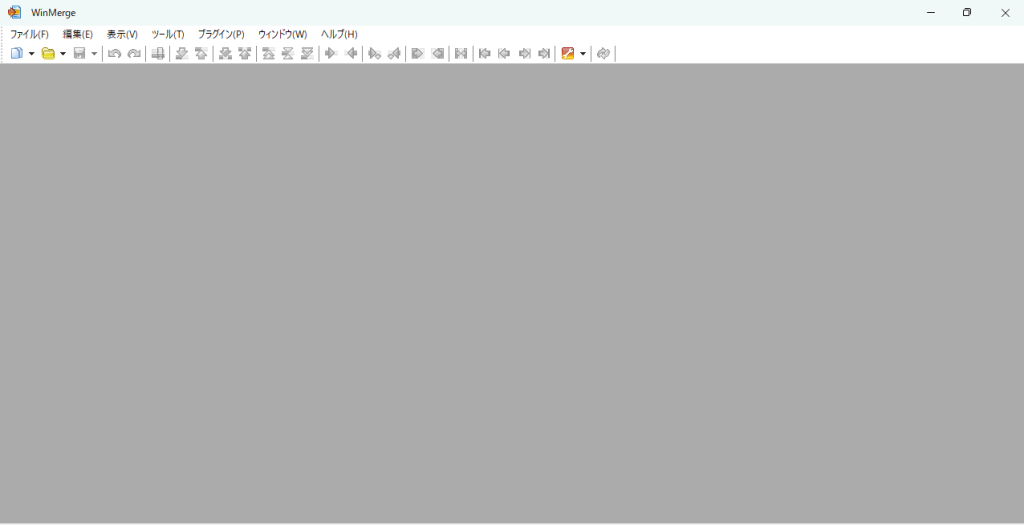This screenshot has height=525, width=1024.
Task: Open the ファイル(F) menu
Action: tap(29, 34)
